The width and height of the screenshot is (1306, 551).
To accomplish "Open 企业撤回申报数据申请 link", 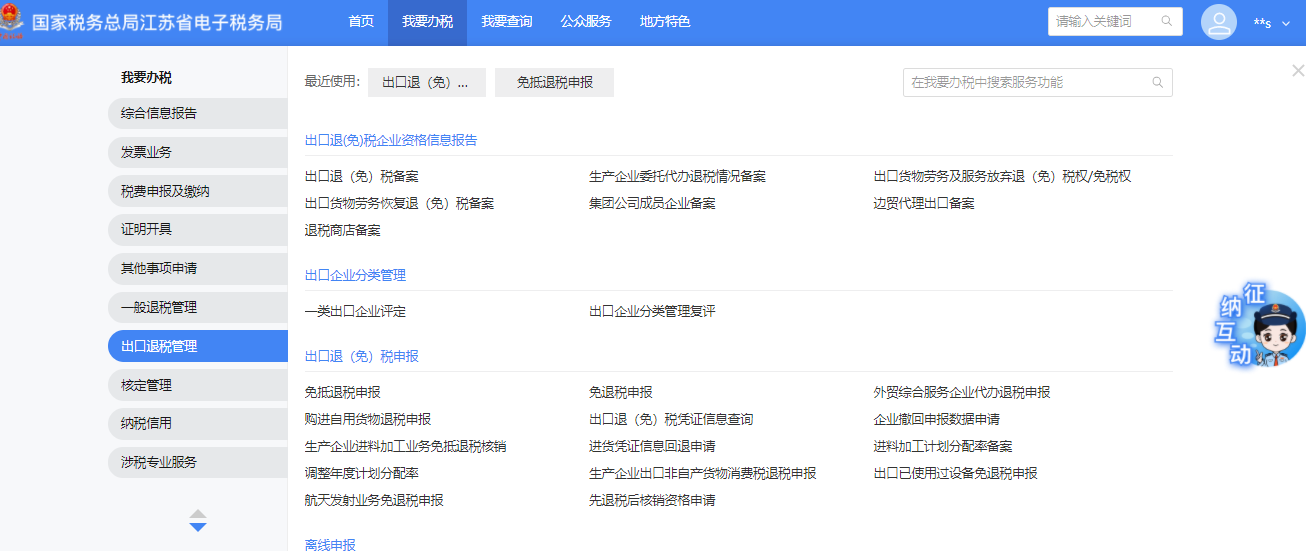I will click(x=936, y=420).
